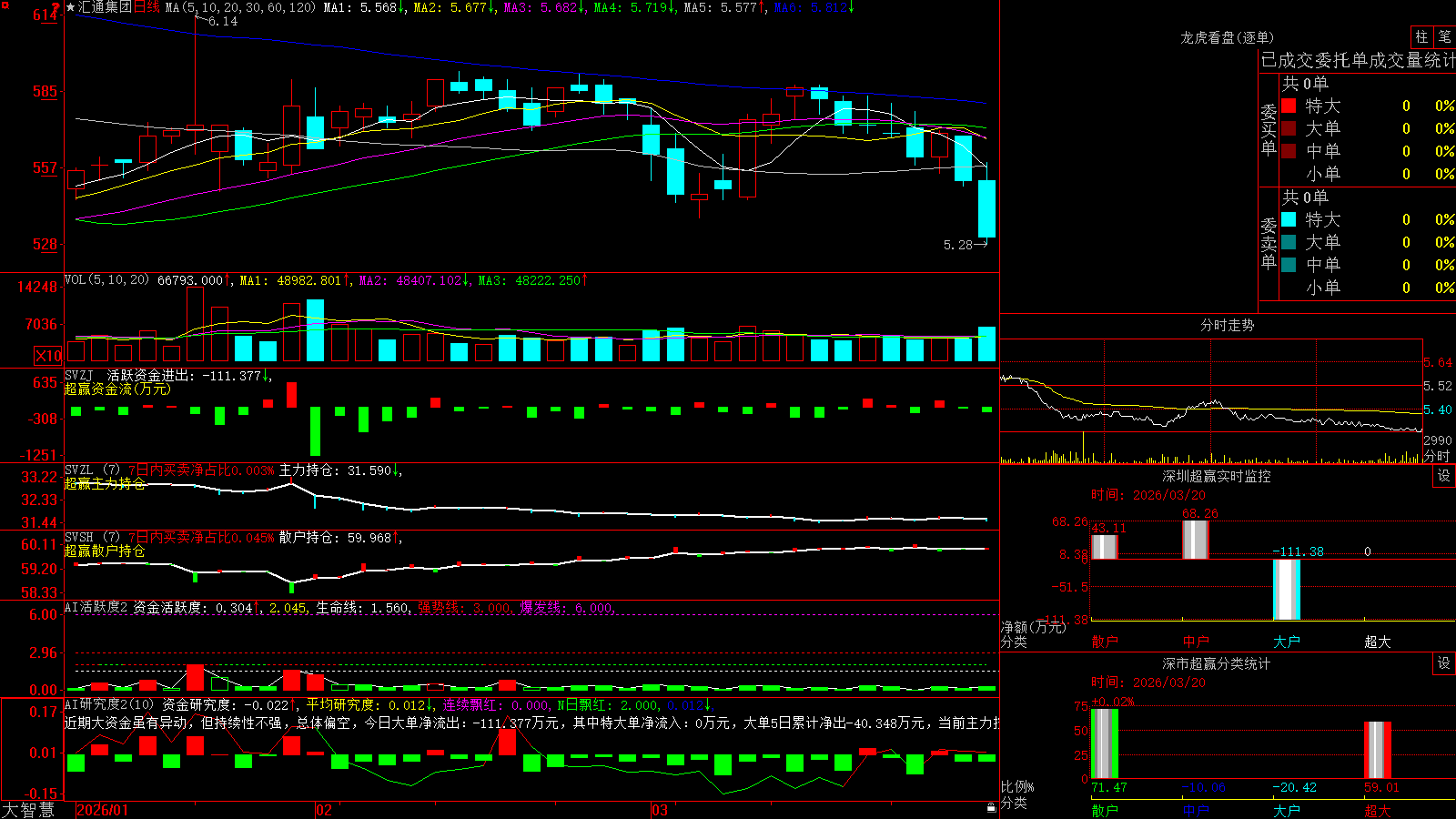Click the 深圳超赢实时监控 title
This screenshot has width=1456, height=819.
(1216, 476)
